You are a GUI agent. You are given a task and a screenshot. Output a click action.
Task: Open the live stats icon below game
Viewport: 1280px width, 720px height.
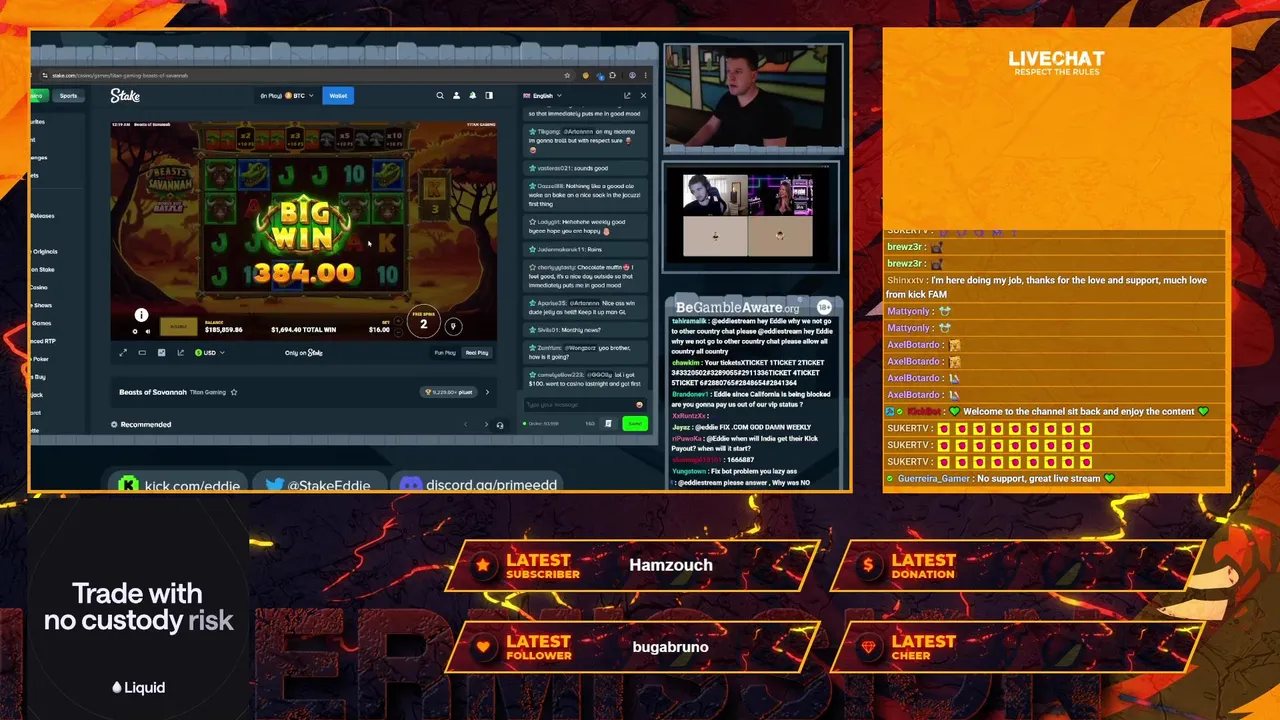(161, 353)
